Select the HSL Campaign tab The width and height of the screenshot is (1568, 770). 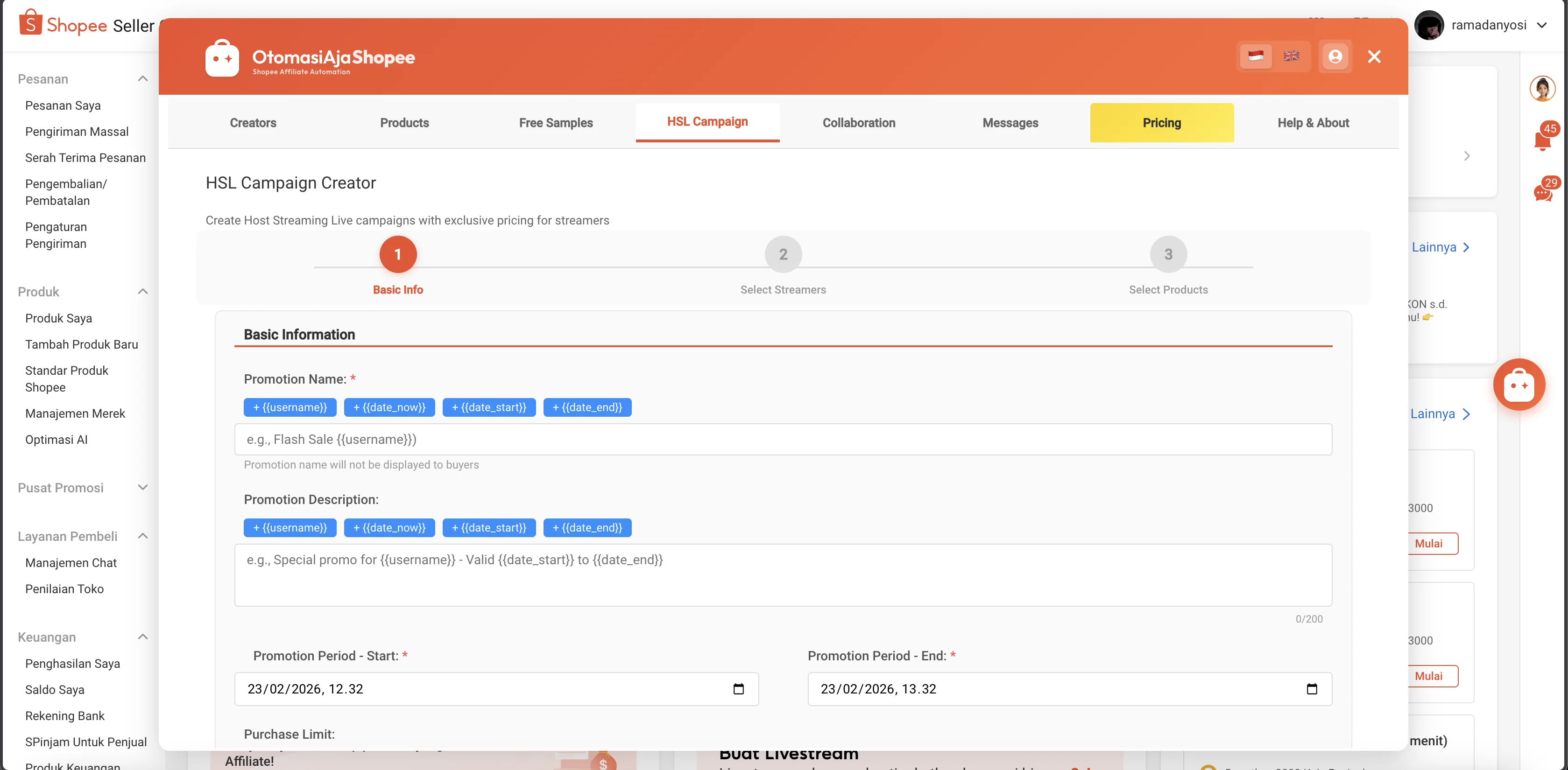coord(707,122)
